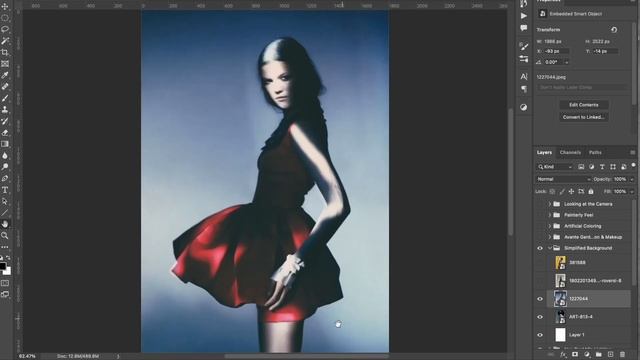
Task: Select the Blur tool
Action: [5, 156]
